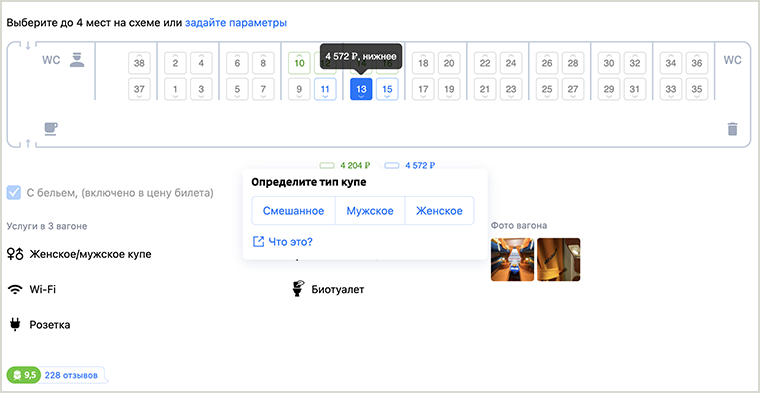Image resolution: width=760 pixels, height=393 pixels.
Task: Select seat 9 on the carriage map
Action: pos(299,89)
